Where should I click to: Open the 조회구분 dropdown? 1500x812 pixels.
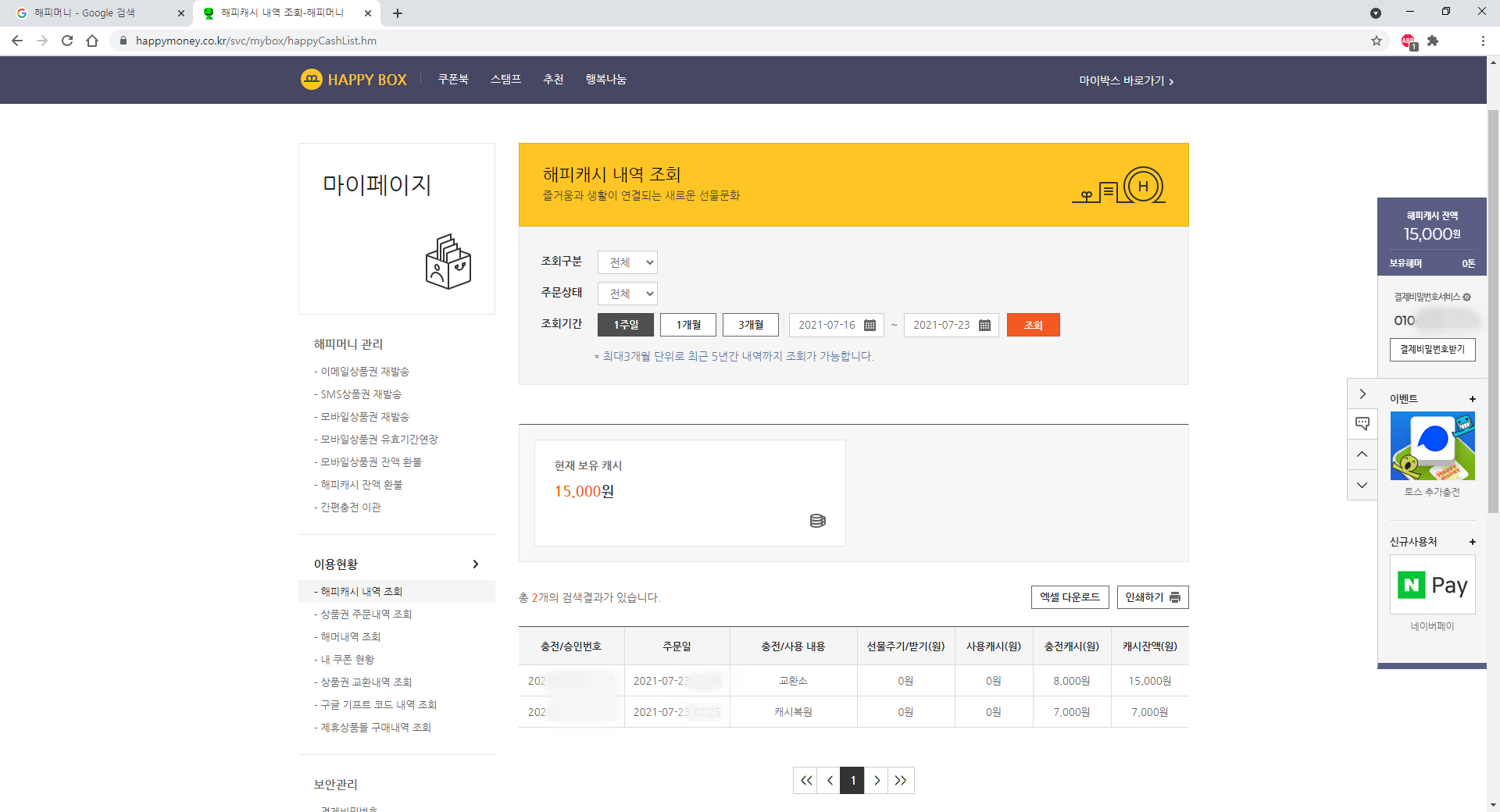click(627, 262)
